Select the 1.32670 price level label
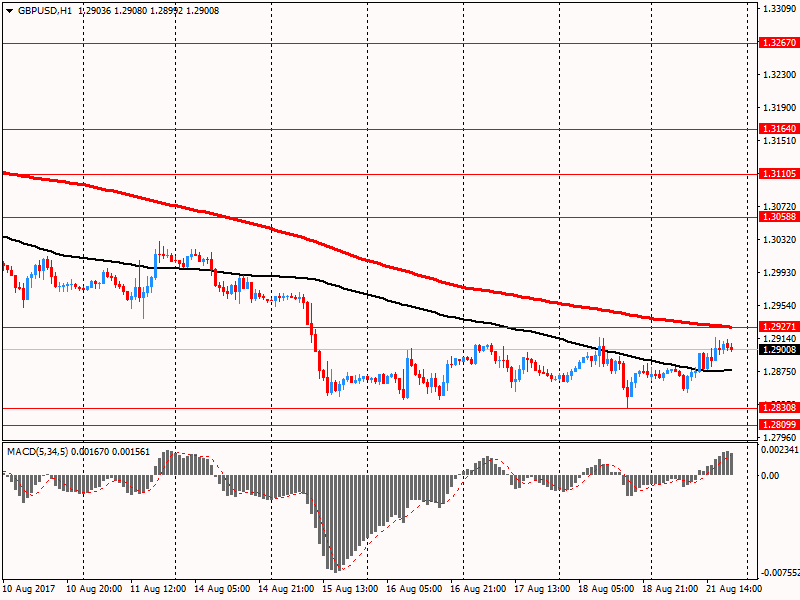 click(x=779, y=43)
